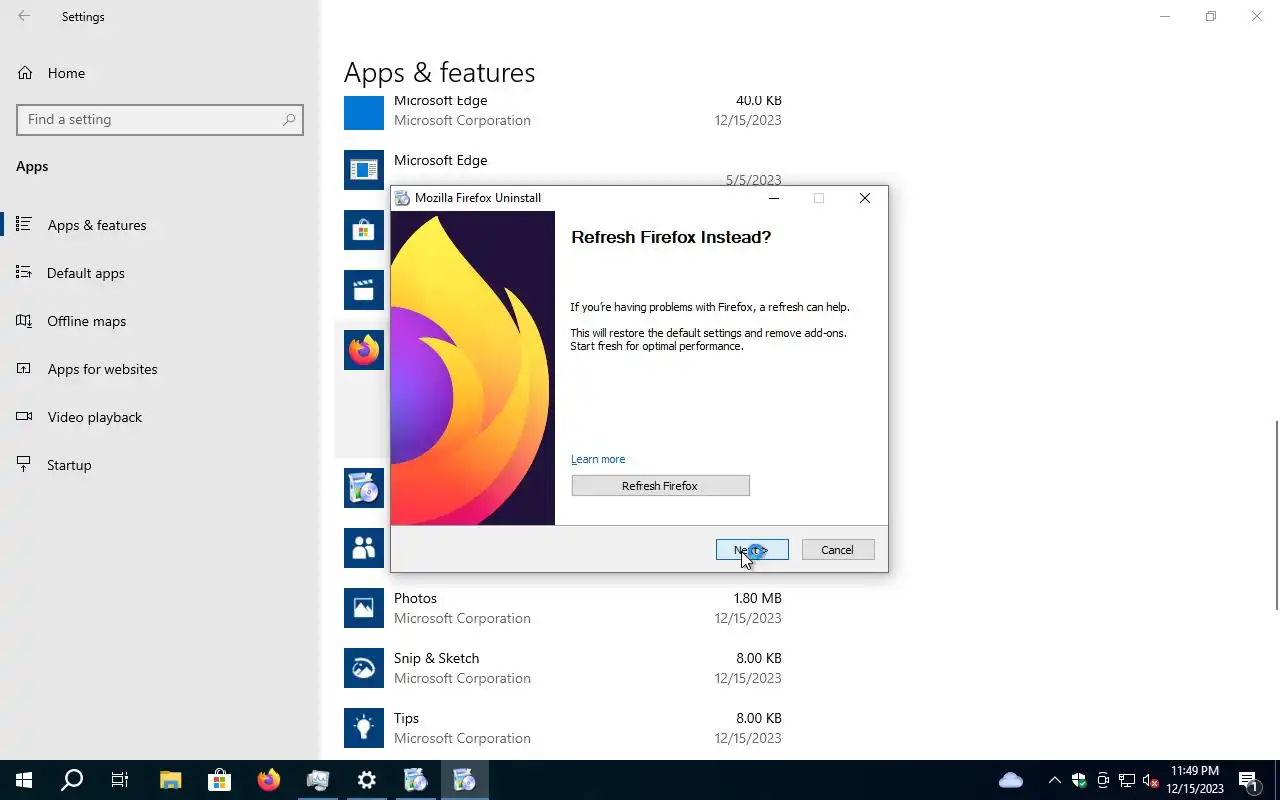Click the Next button in the Firefox uninstaller

point(752,550)
